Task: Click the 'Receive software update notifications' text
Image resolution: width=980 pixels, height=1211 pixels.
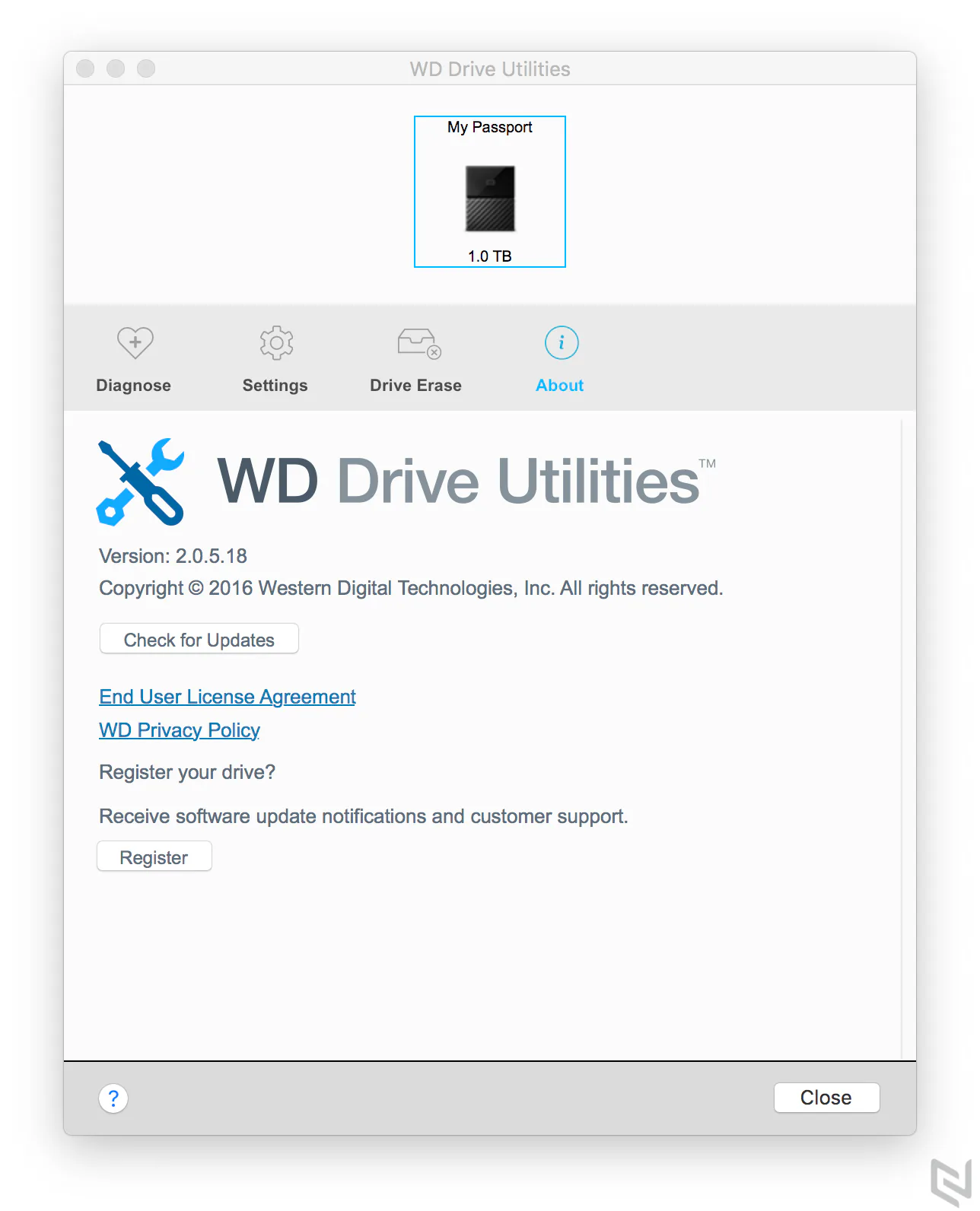Action: pyautogui.click(x=364, y=816)
